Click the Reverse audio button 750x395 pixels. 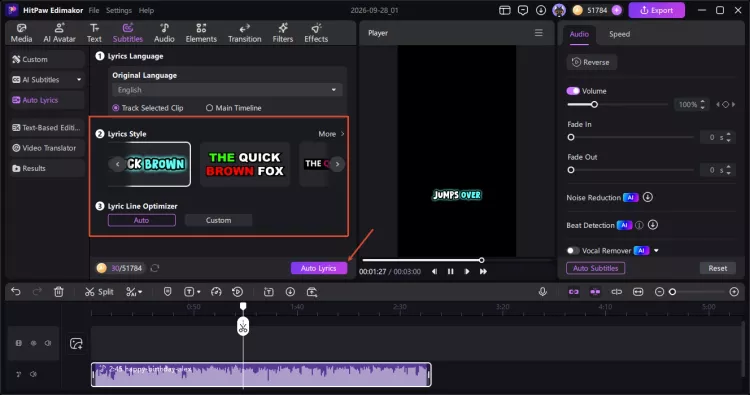coord(591,62)
